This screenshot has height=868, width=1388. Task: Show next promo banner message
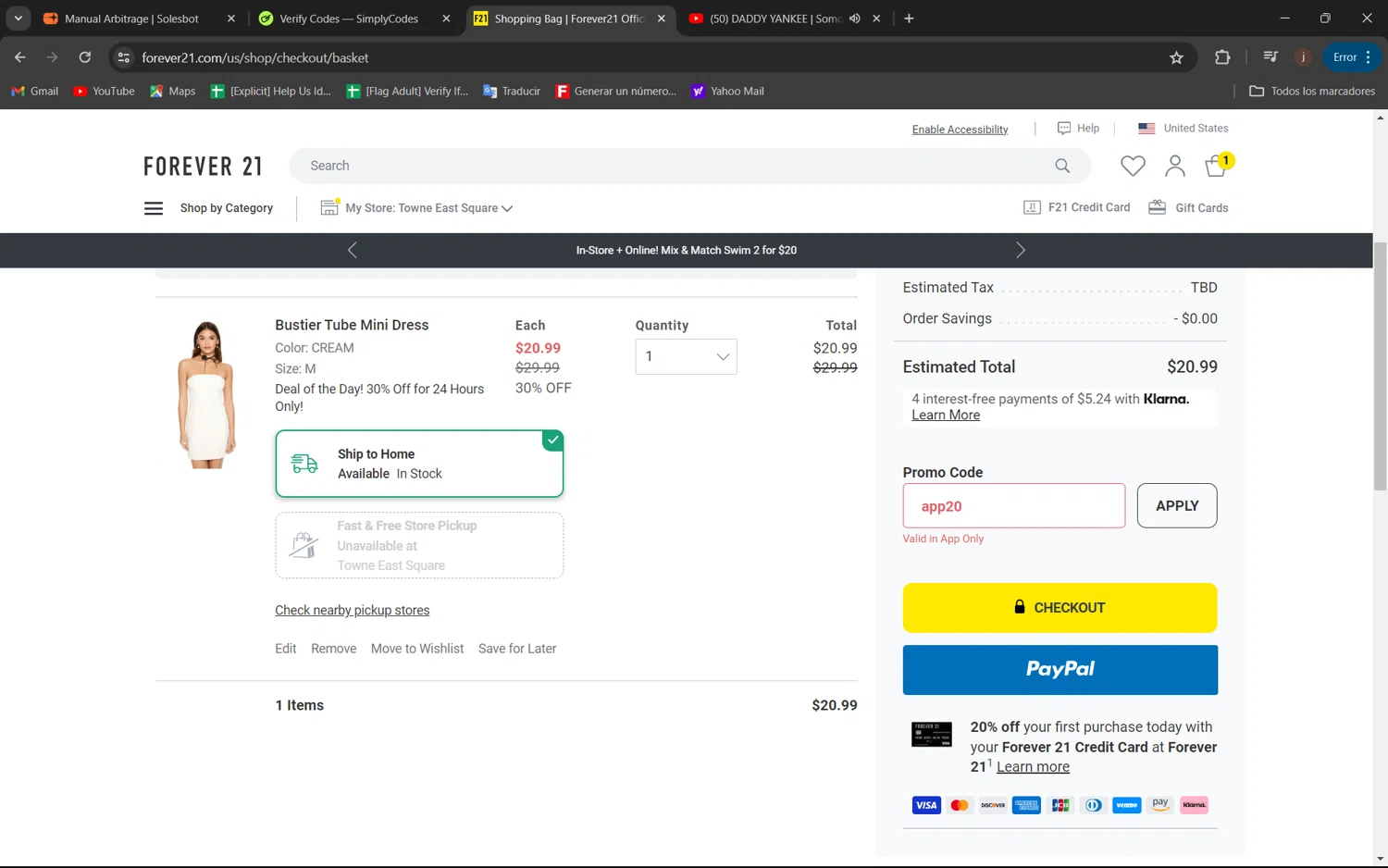pyautogui.click(x=1021, y=250)
